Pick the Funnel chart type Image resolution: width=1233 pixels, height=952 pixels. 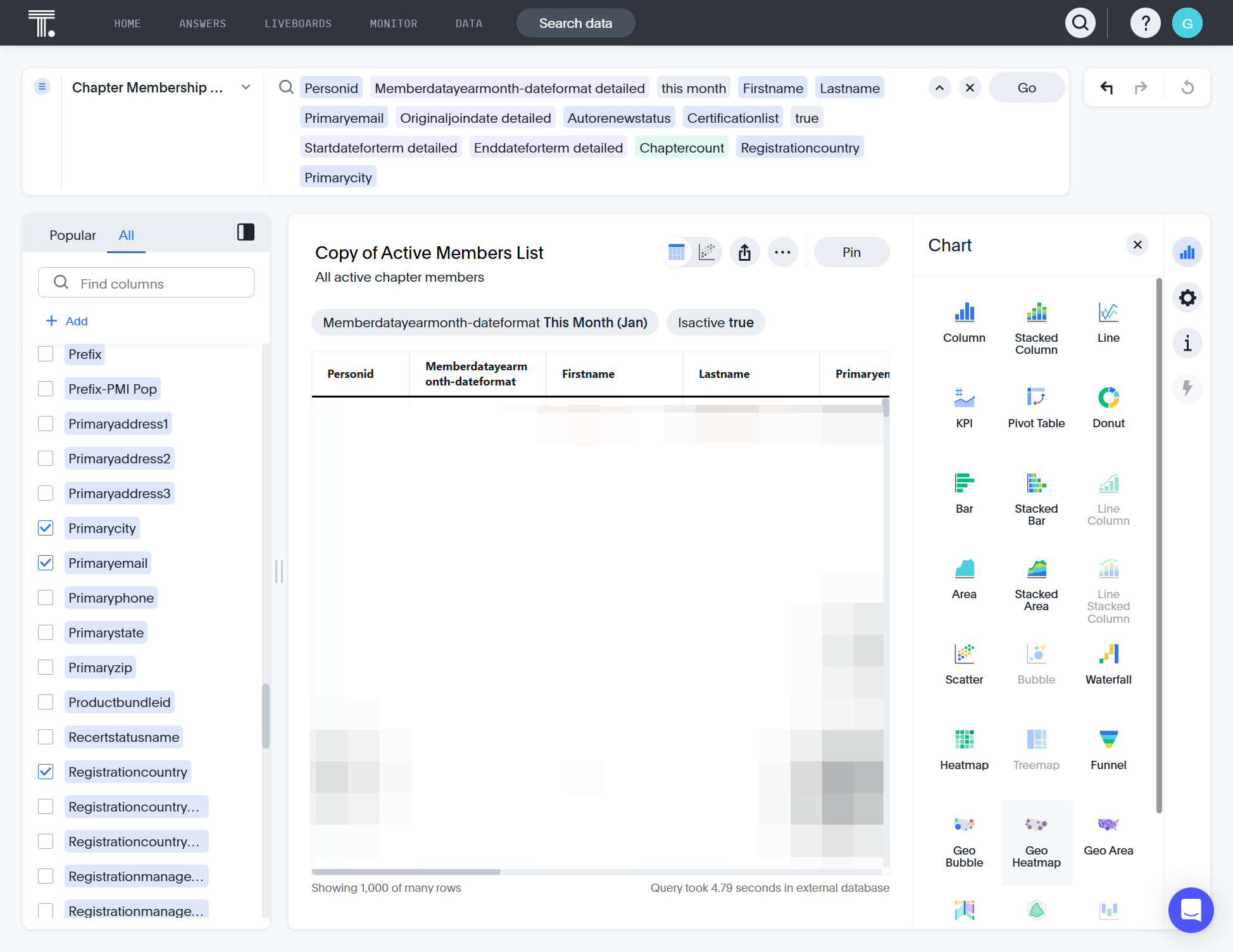[1108, 749]
